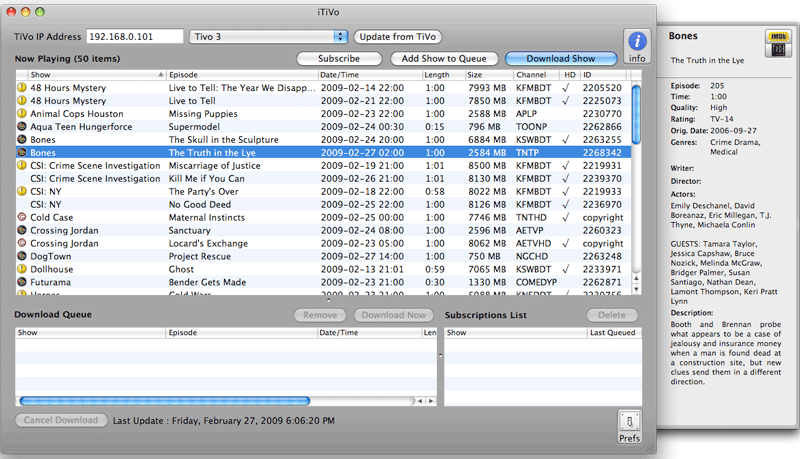Click the Download Now button
800x459 pixels.
pos(393,315)
